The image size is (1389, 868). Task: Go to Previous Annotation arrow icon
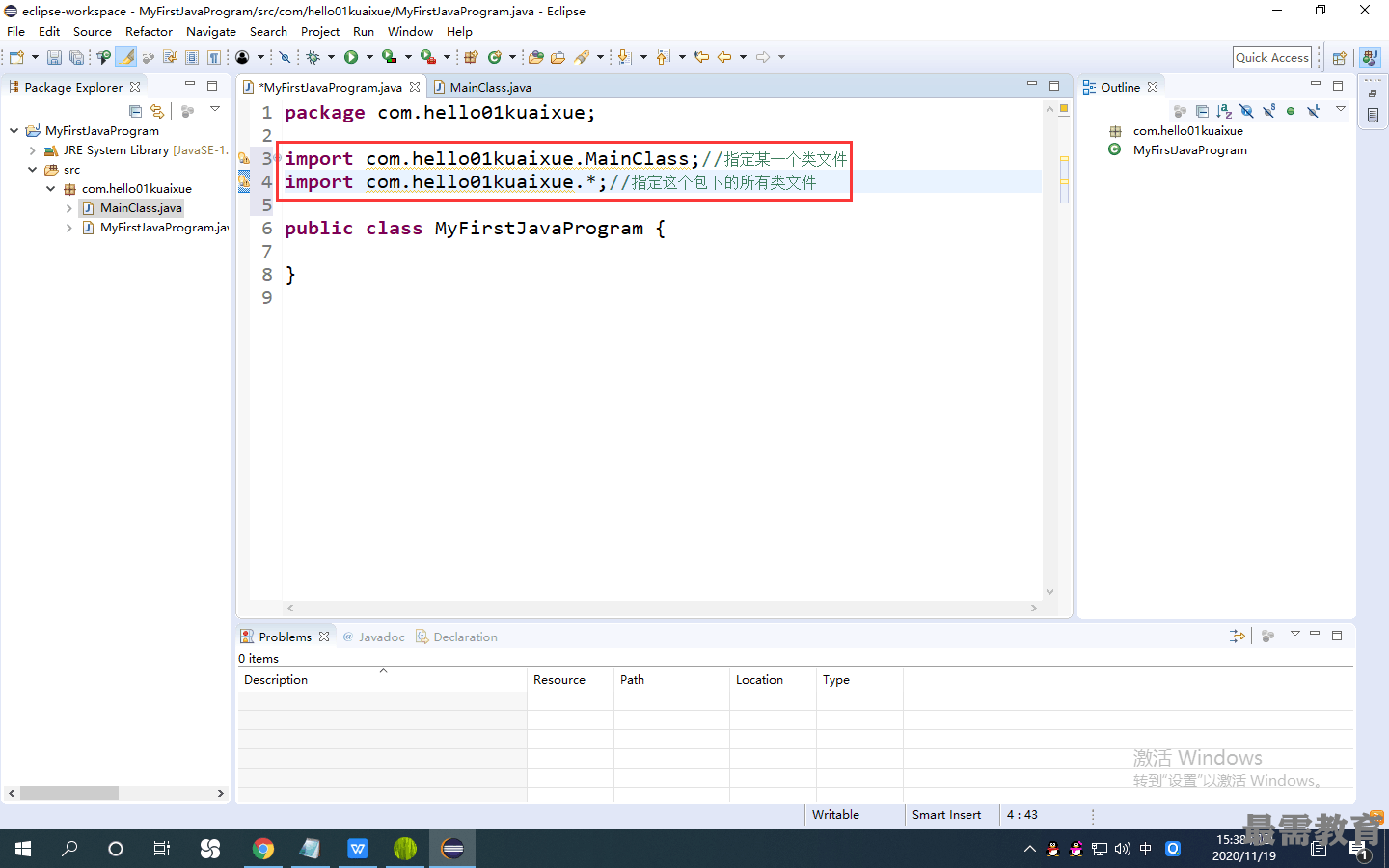click(x=663, y=57)
